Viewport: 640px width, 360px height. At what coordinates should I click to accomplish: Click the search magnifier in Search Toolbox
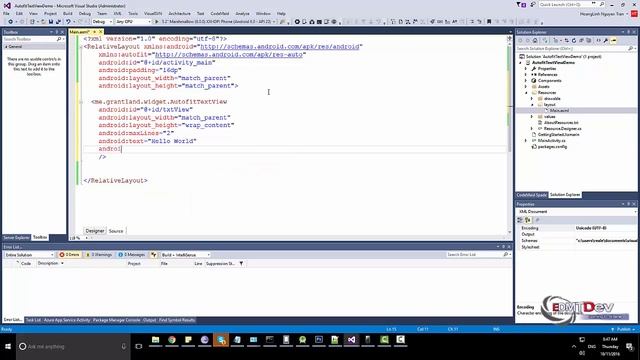(59, 39)
